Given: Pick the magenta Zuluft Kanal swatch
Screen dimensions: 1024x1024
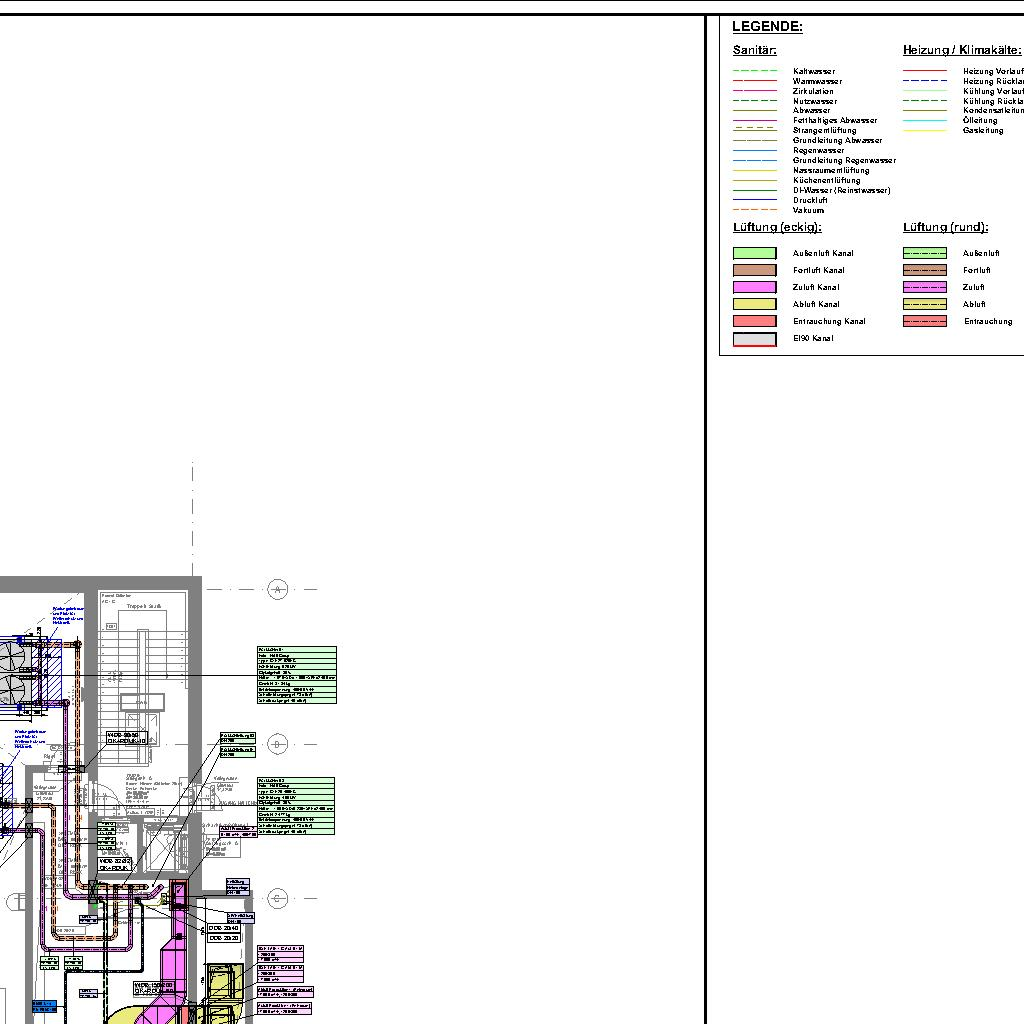Looking at the screenshot, I should click(754, 287).
